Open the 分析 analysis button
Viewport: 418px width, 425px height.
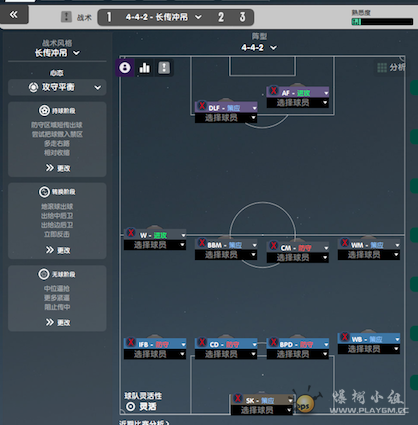pyautogui.click(x=391, y=68)
